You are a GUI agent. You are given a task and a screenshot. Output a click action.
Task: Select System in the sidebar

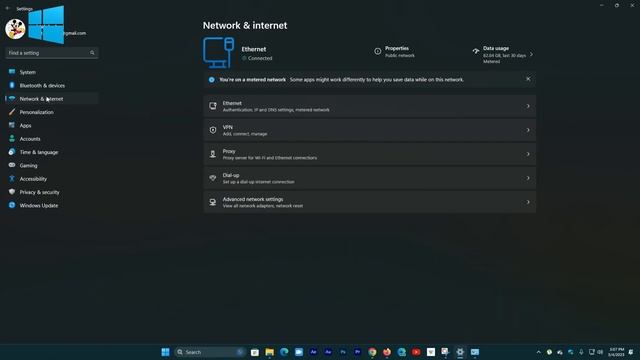[x=52, y=72]
